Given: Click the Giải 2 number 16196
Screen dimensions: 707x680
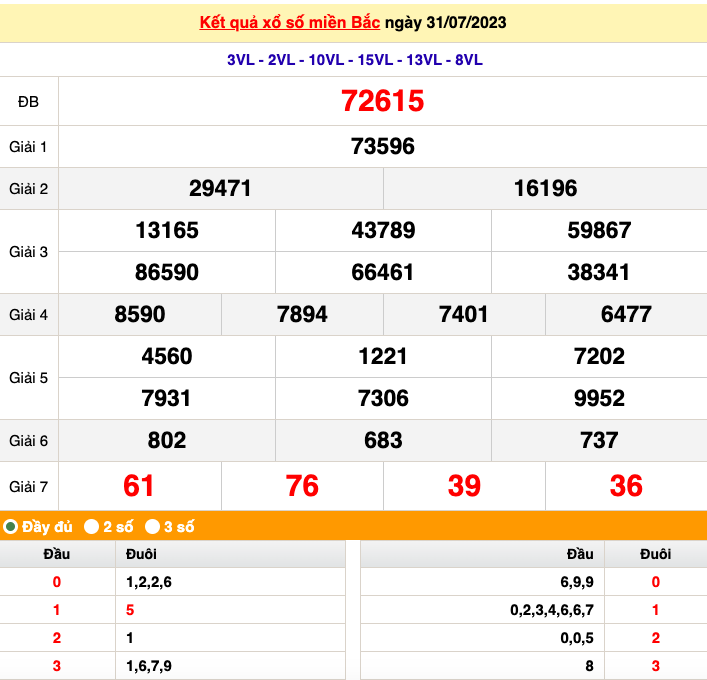Looking at the screenshot, I should pos(545,188).
